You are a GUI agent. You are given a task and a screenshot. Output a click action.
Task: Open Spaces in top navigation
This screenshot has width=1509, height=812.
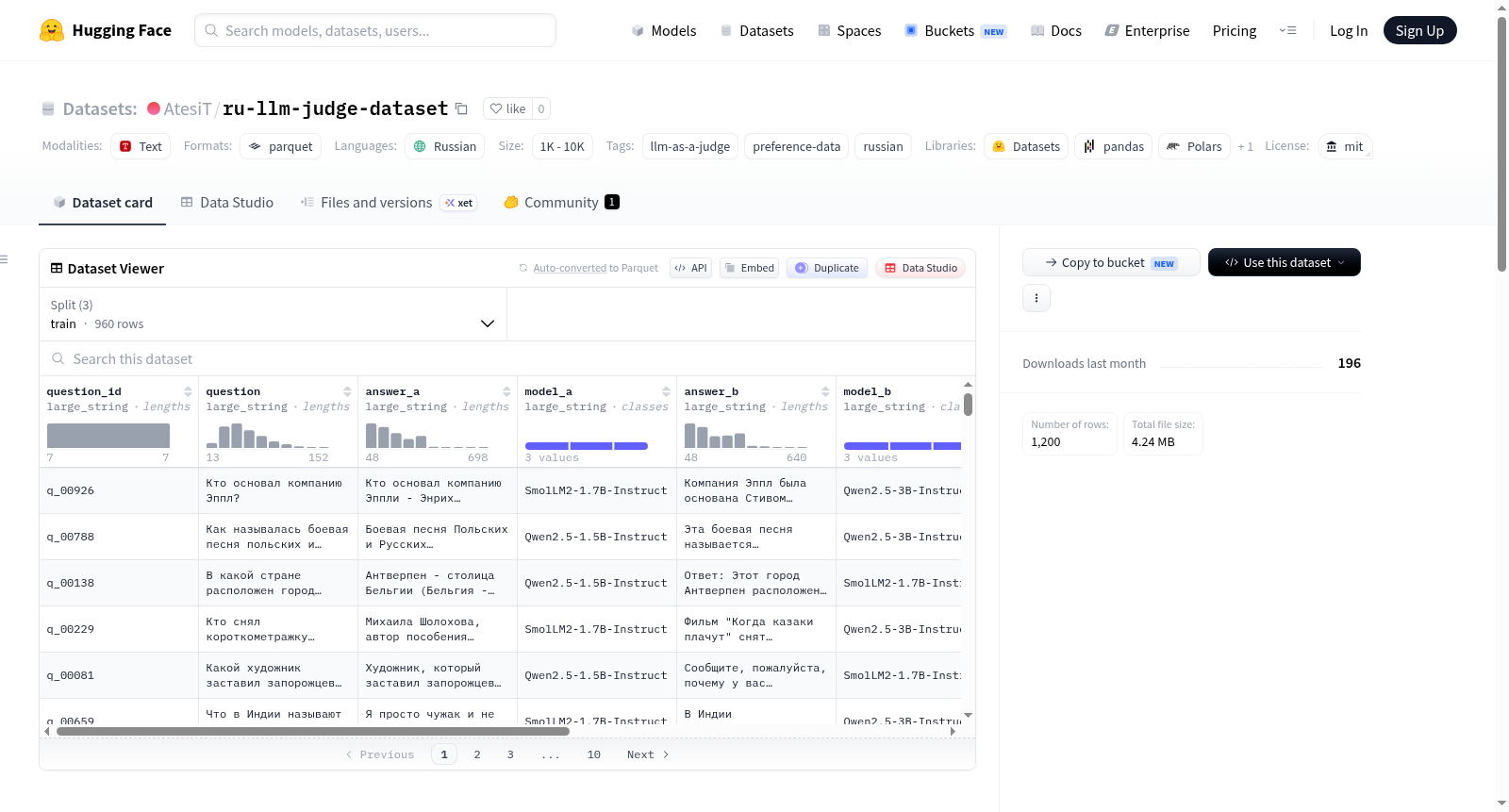pyautogui.click(x=849, y=30)
